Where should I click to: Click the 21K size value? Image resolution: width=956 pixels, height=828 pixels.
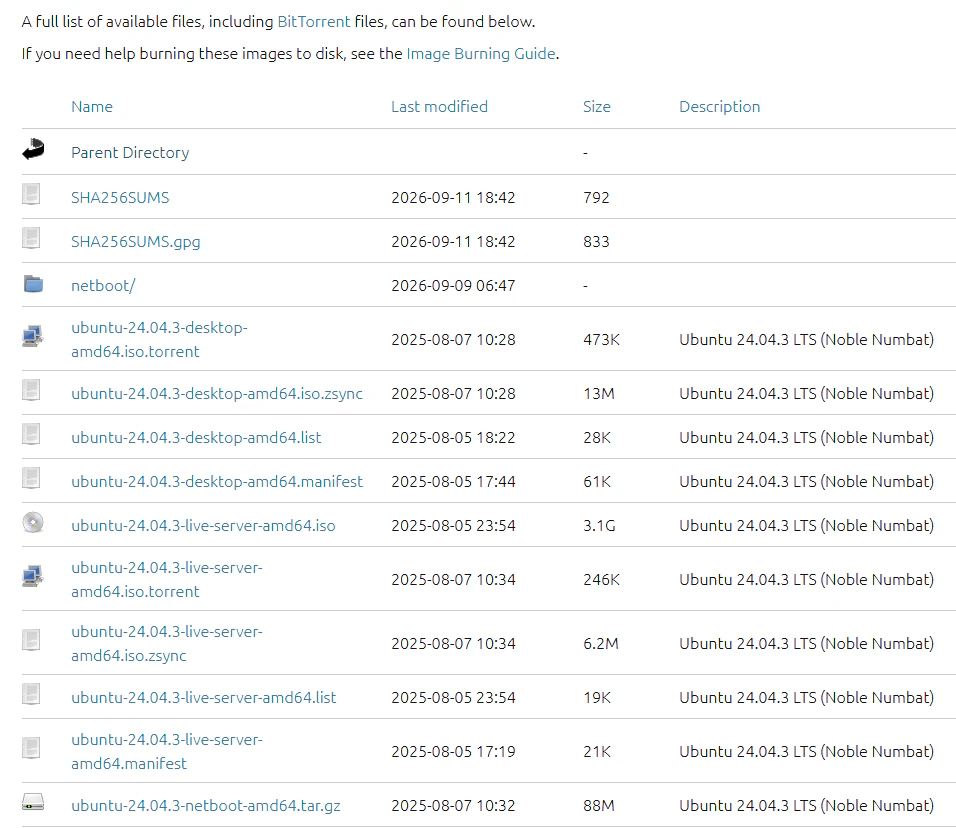596,751
